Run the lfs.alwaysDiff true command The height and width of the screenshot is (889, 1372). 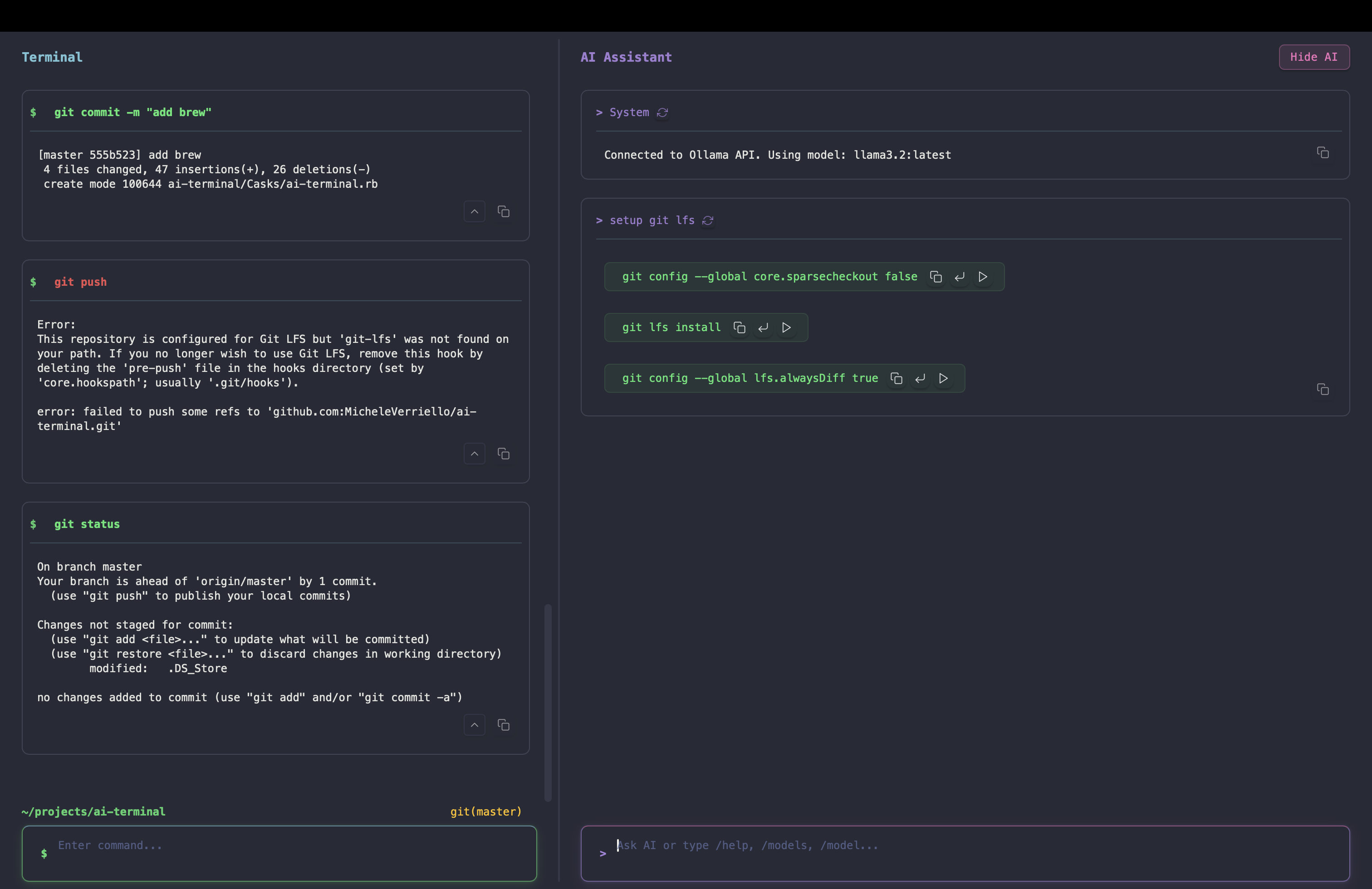(944, 379)
